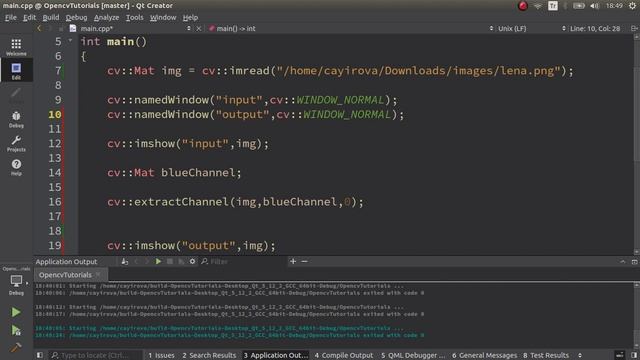The image size is (640, 360).
Task: Open the Welcome mode
Action: click(16, 47)
